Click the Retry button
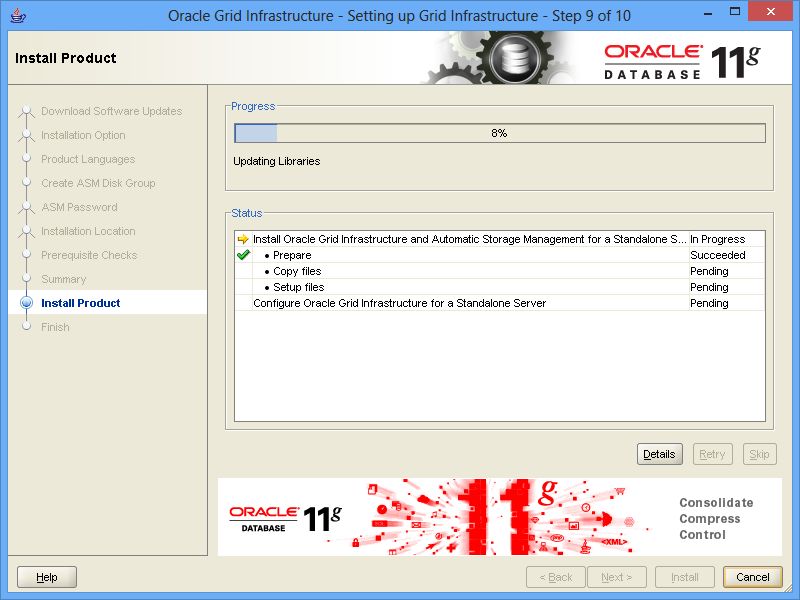 pyautogui.click(x=712, y=454)
